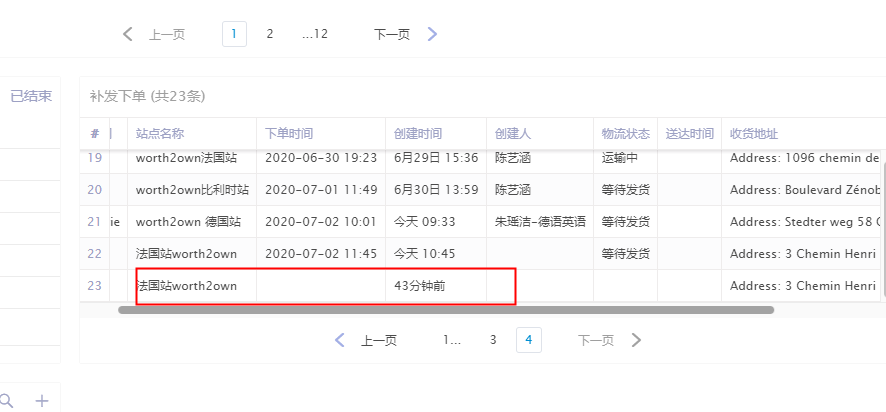Switch to the '已结束' tab

click(31, 96)
